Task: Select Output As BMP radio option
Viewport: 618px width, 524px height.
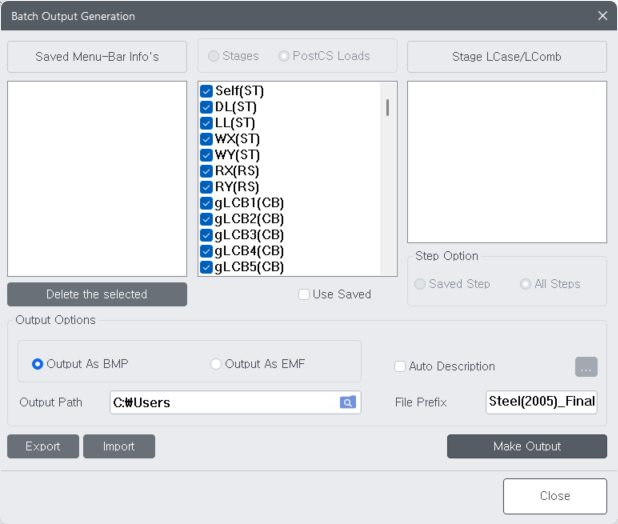Action: click(38, 364)
